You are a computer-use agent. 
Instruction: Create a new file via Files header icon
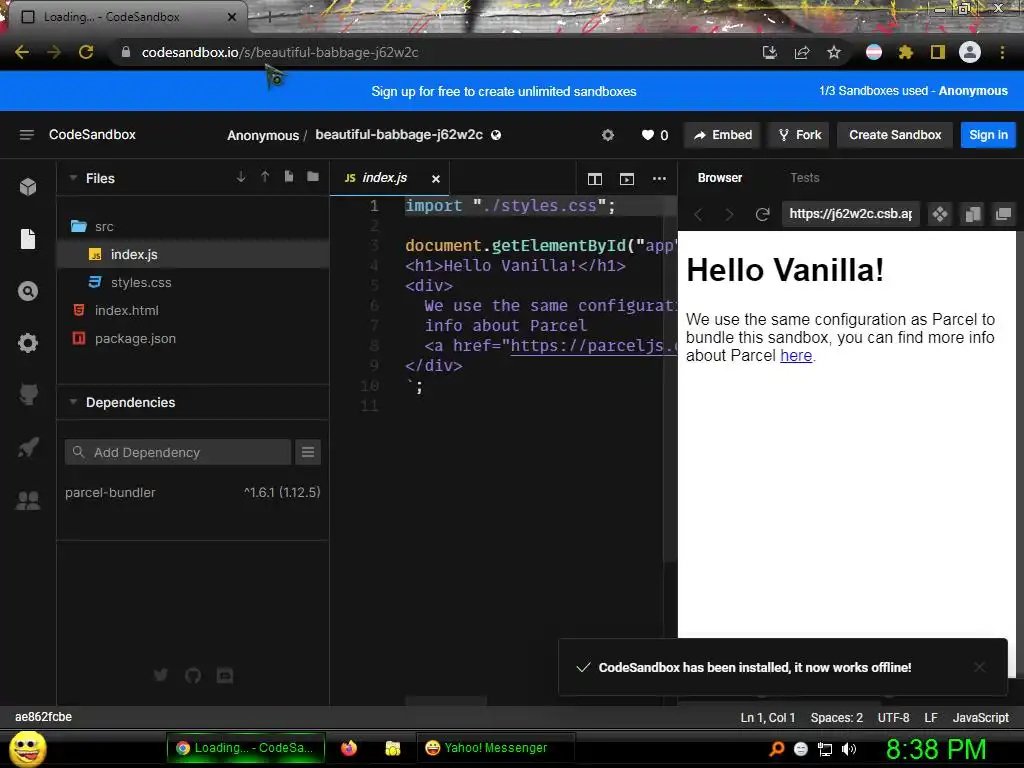289,177
